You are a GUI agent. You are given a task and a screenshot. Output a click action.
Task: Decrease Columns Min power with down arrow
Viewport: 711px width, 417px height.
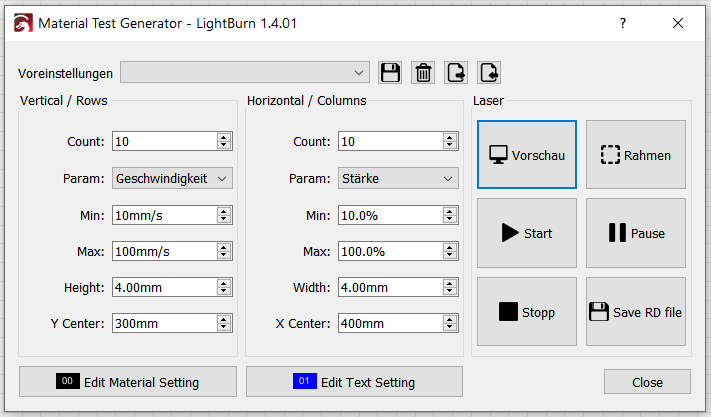[449, 219]
